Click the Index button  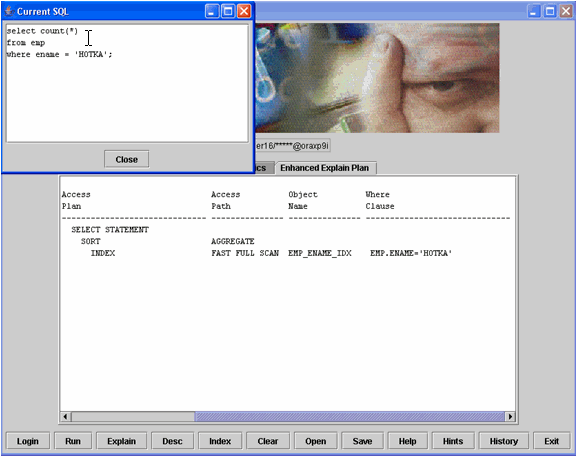point(220,441)
